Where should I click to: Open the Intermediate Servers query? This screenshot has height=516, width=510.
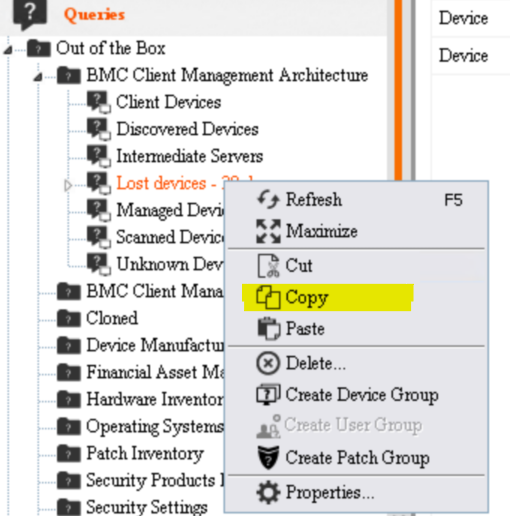[x=190, y=156]
